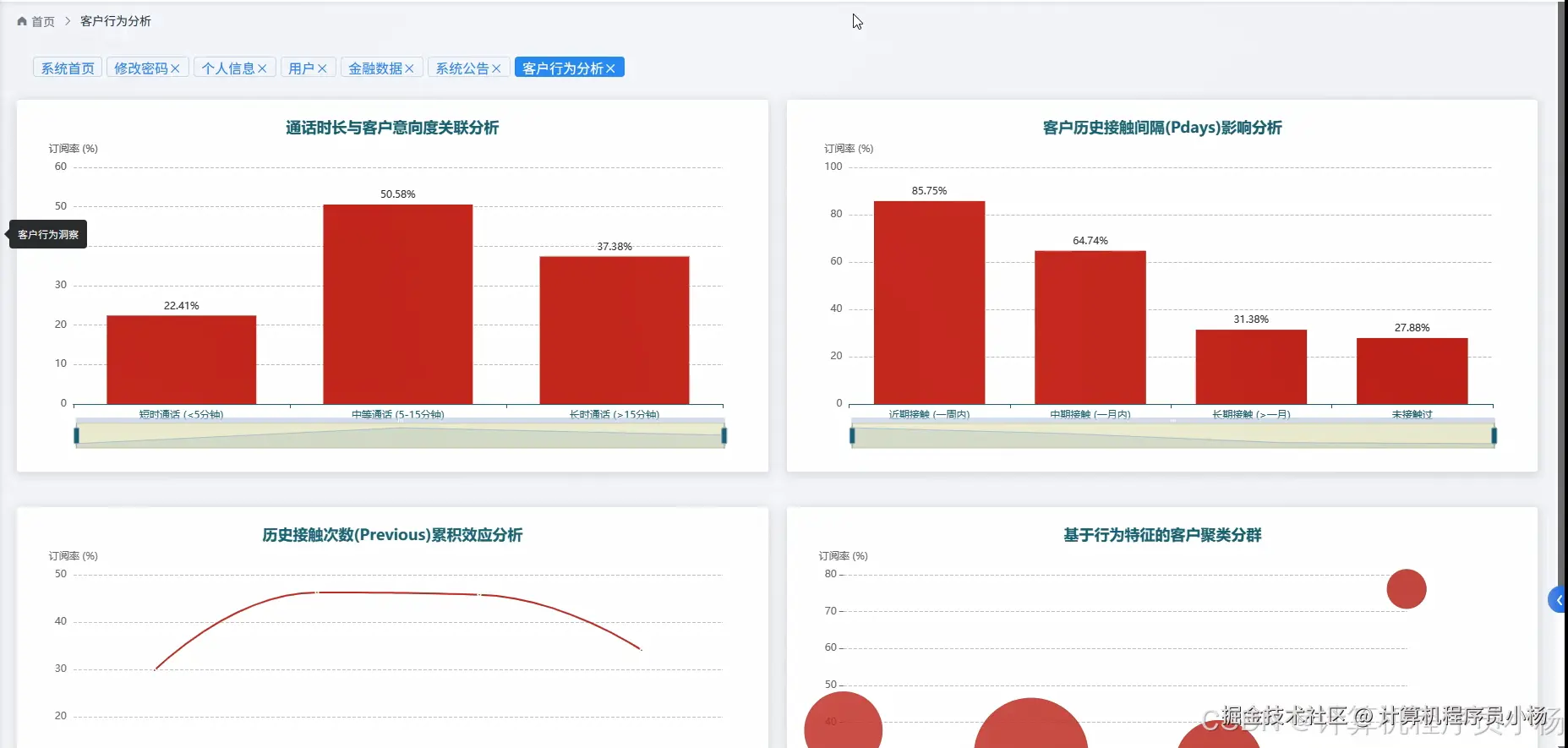Click the 85.75% recent-contact bar
Screen dimensions: 1568x748
(x=930, y=303)
